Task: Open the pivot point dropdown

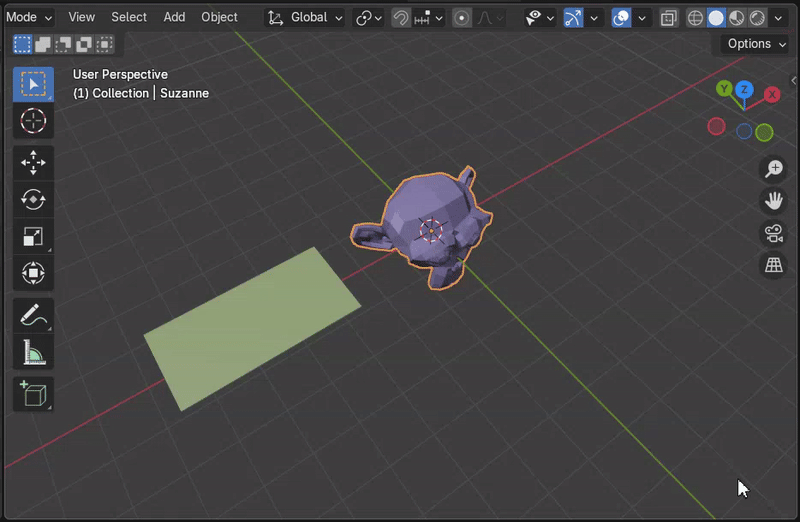Action: pos(369,18)
